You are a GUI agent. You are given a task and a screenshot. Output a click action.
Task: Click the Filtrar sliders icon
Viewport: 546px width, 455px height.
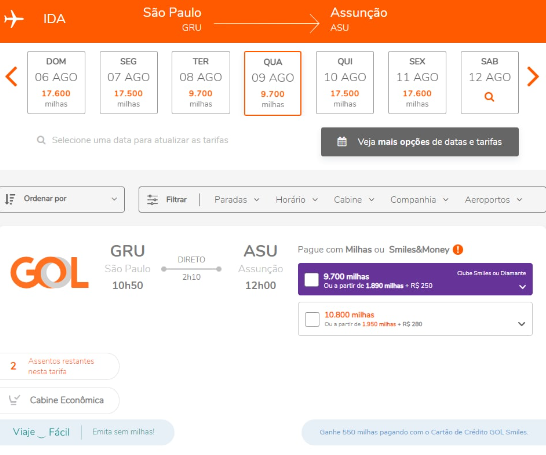pos(152,200)
